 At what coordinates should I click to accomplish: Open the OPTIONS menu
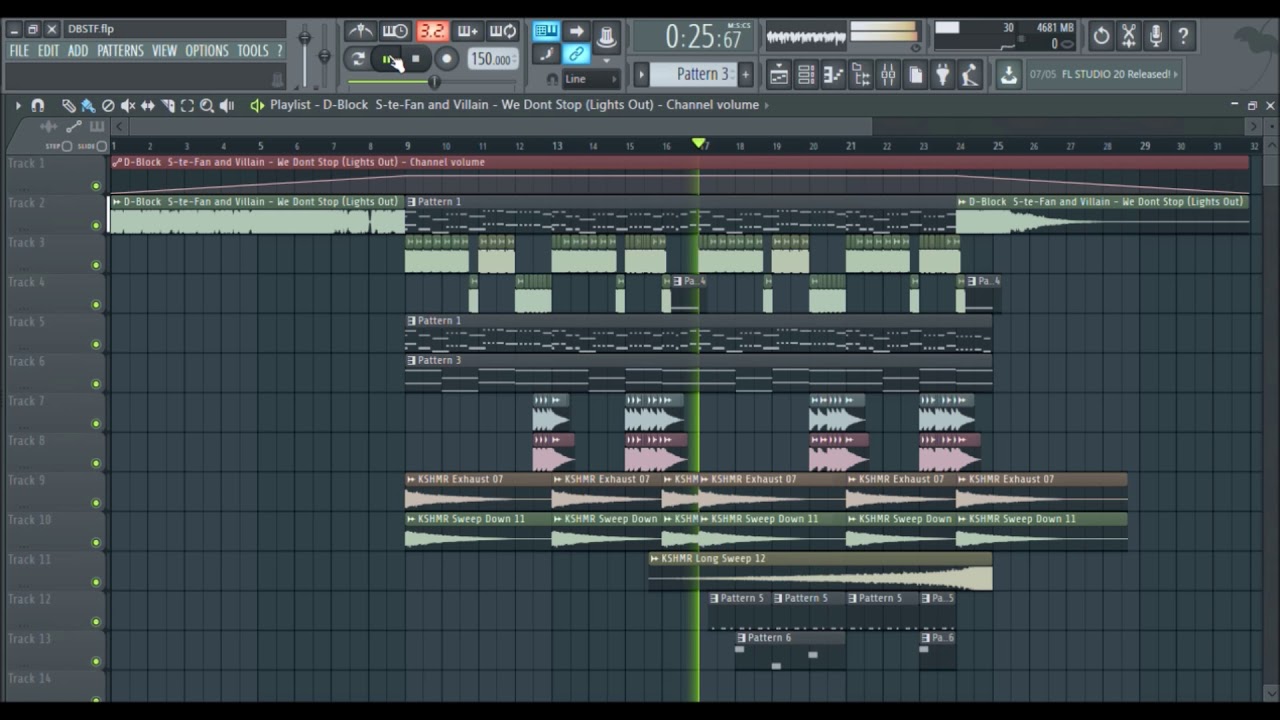coord(207,51)
